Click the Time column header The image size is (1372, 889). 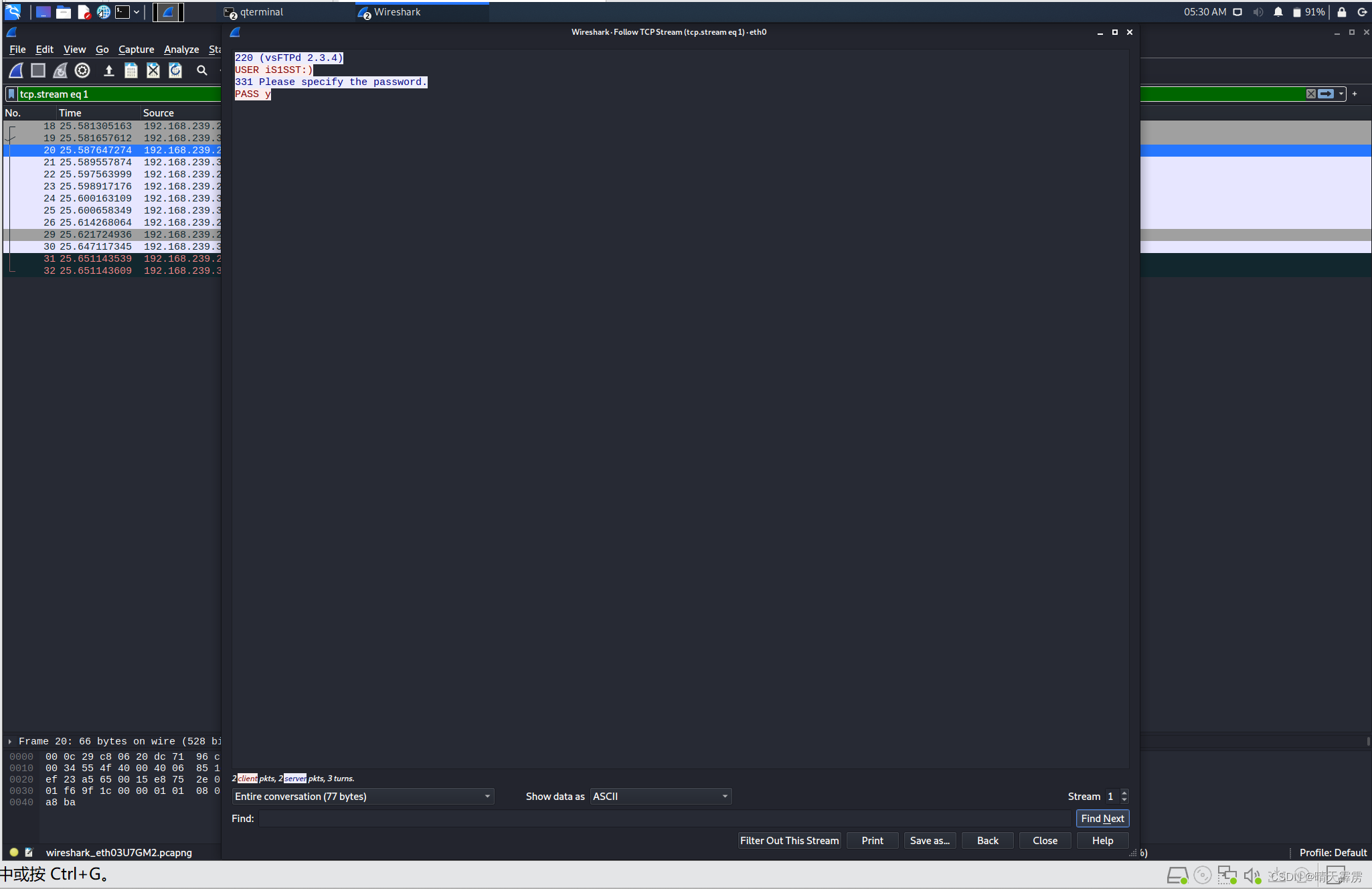pyautogui.click(x=98, y=112)
